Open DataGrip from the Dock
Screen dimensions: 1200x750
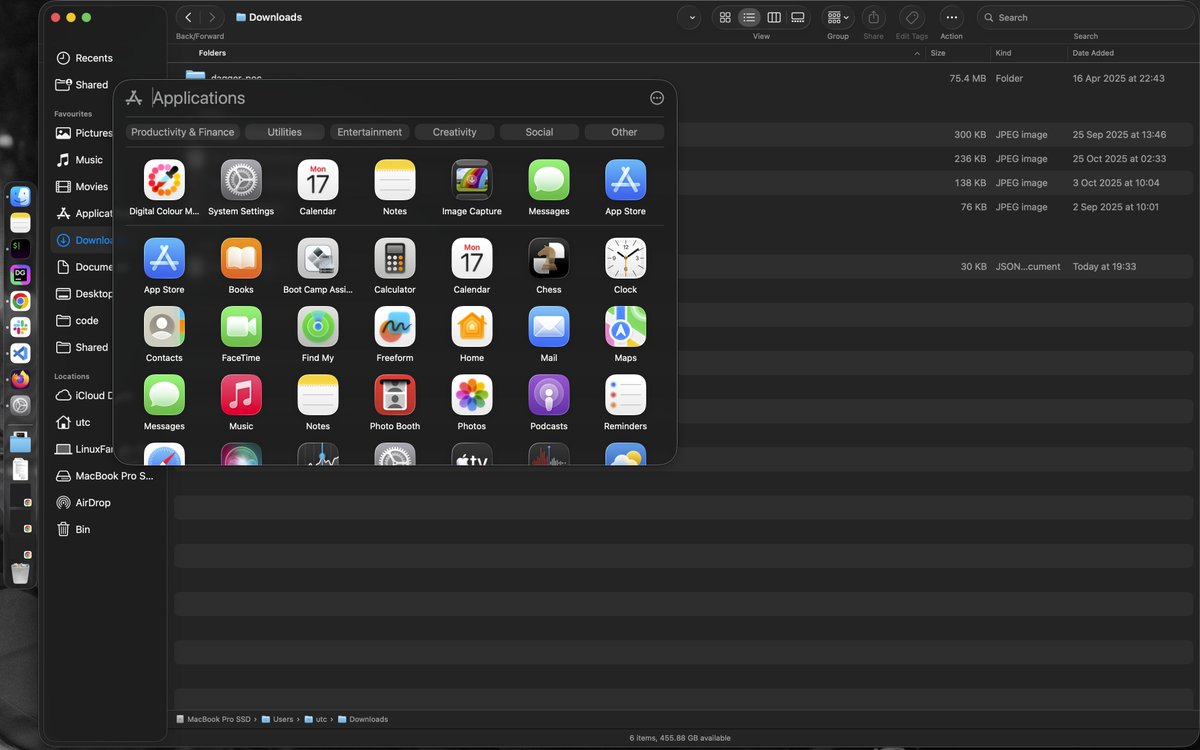tap(20, 274)
